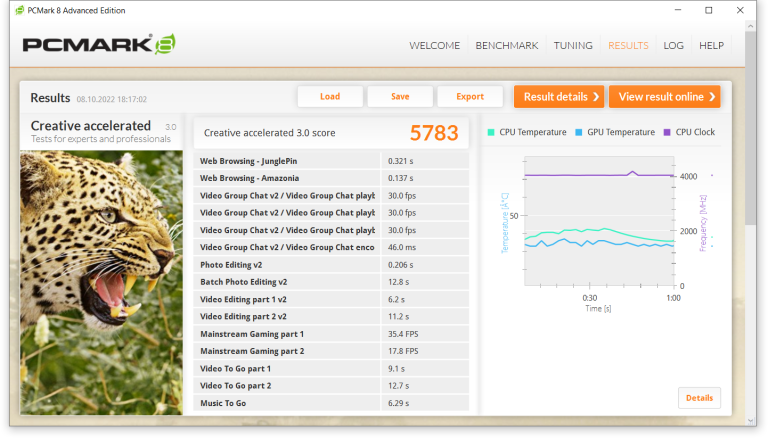768x438 pixels.
Task: Open the WELCOME tab
Action: 434,45
